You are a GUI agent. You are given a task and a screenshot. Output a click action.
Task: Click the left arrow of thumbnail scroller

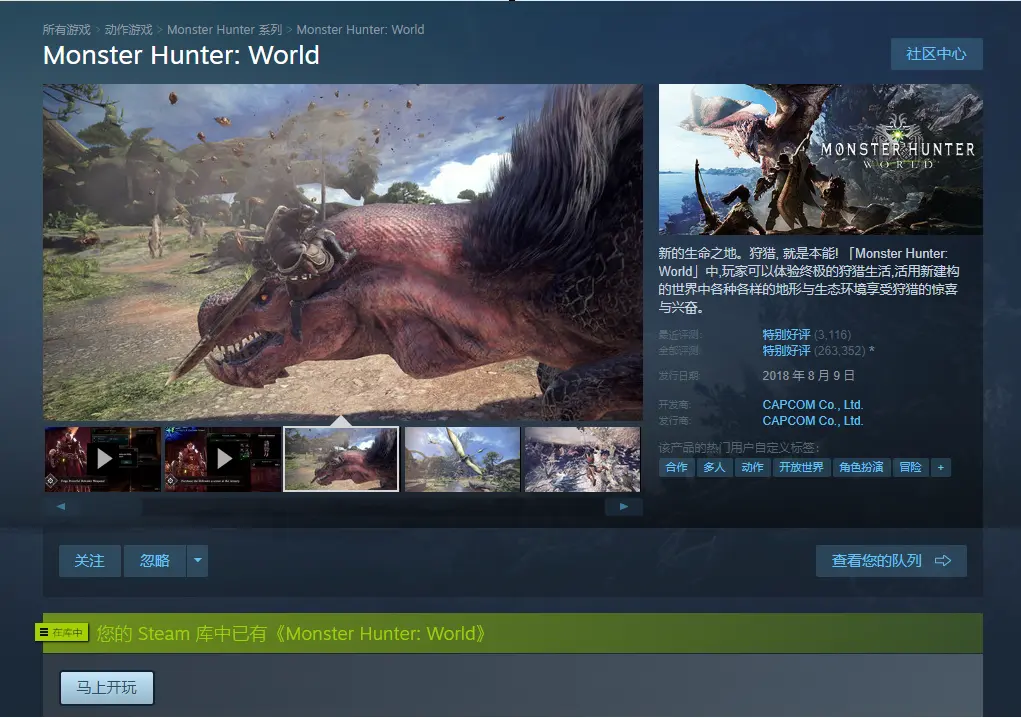pos(61,506)
